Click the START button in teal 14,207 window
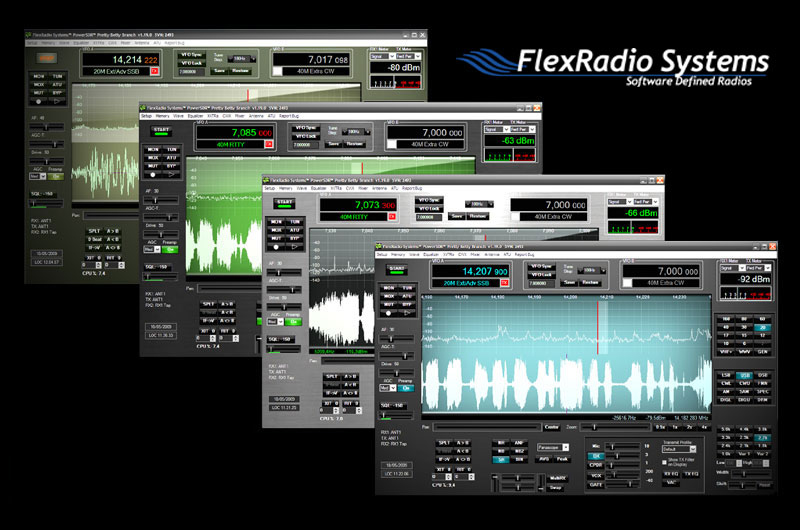 click(x=397, y=269)
